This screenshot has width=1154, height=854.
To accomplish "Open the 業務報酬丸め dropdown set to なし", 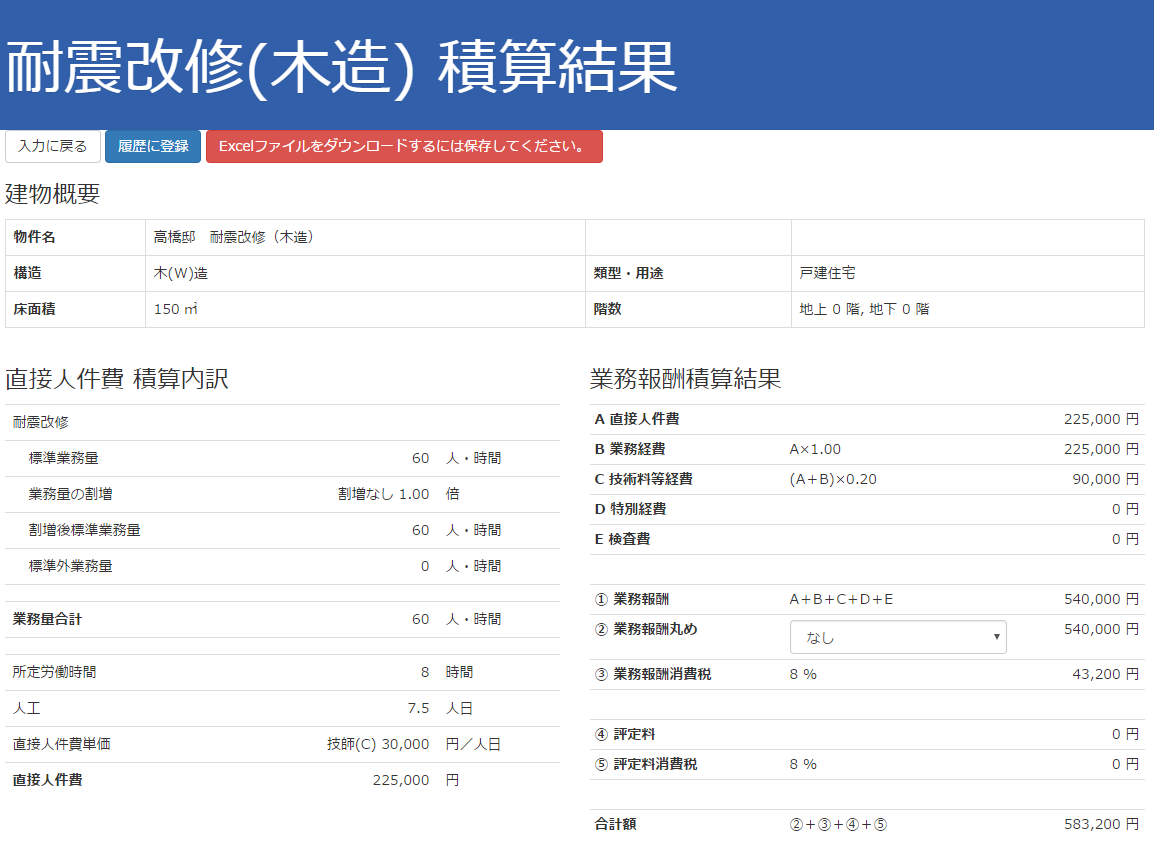I will pyautogui.click(x=898, y=638).
